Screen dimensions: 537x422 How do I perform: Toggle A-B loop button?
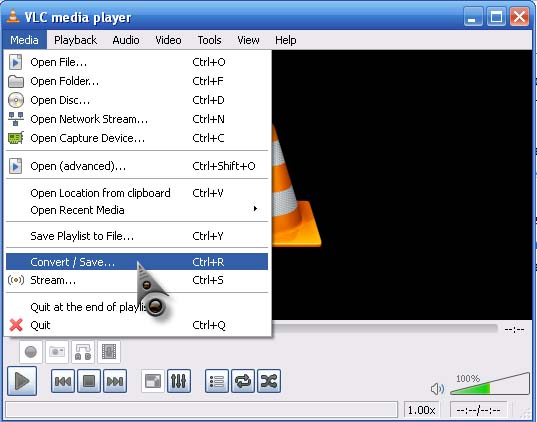point(83,352)
